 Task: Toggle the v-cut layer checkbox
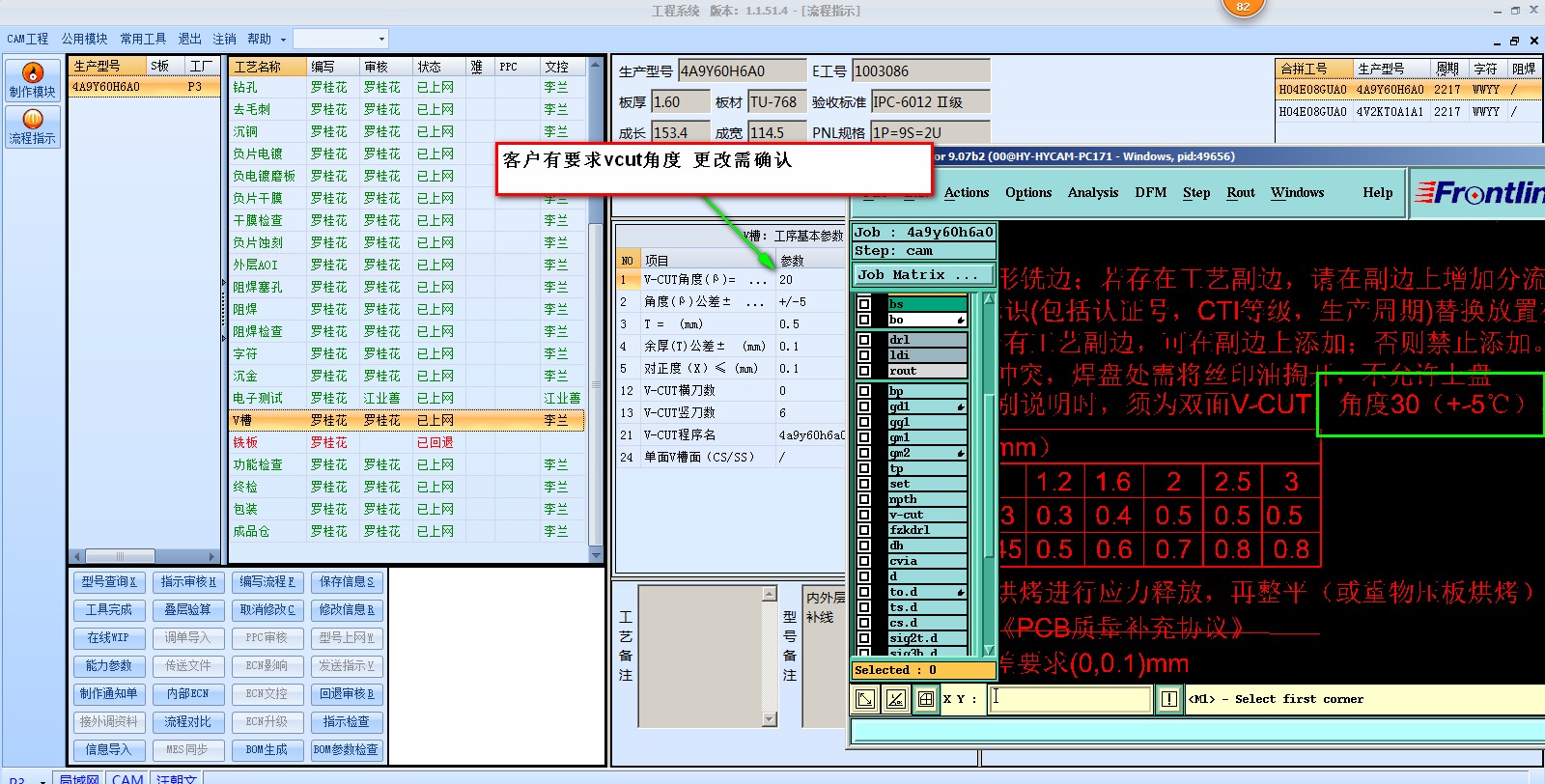[864, 515]
